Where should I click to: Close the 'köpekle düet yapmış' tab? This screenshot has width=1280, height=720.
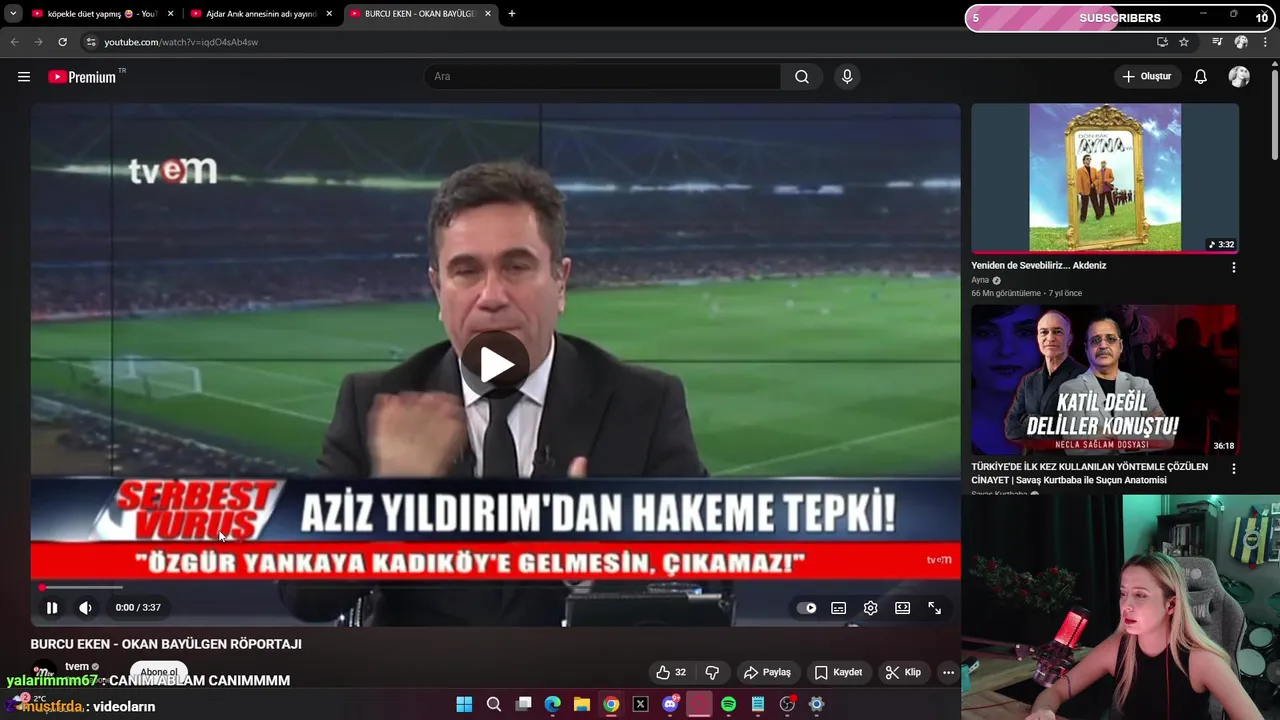(170, 14)
